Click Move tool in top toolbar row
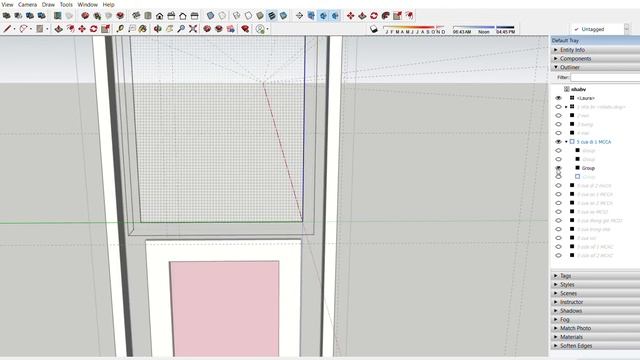Screen dimensions: 640x360 coord(350,16)
